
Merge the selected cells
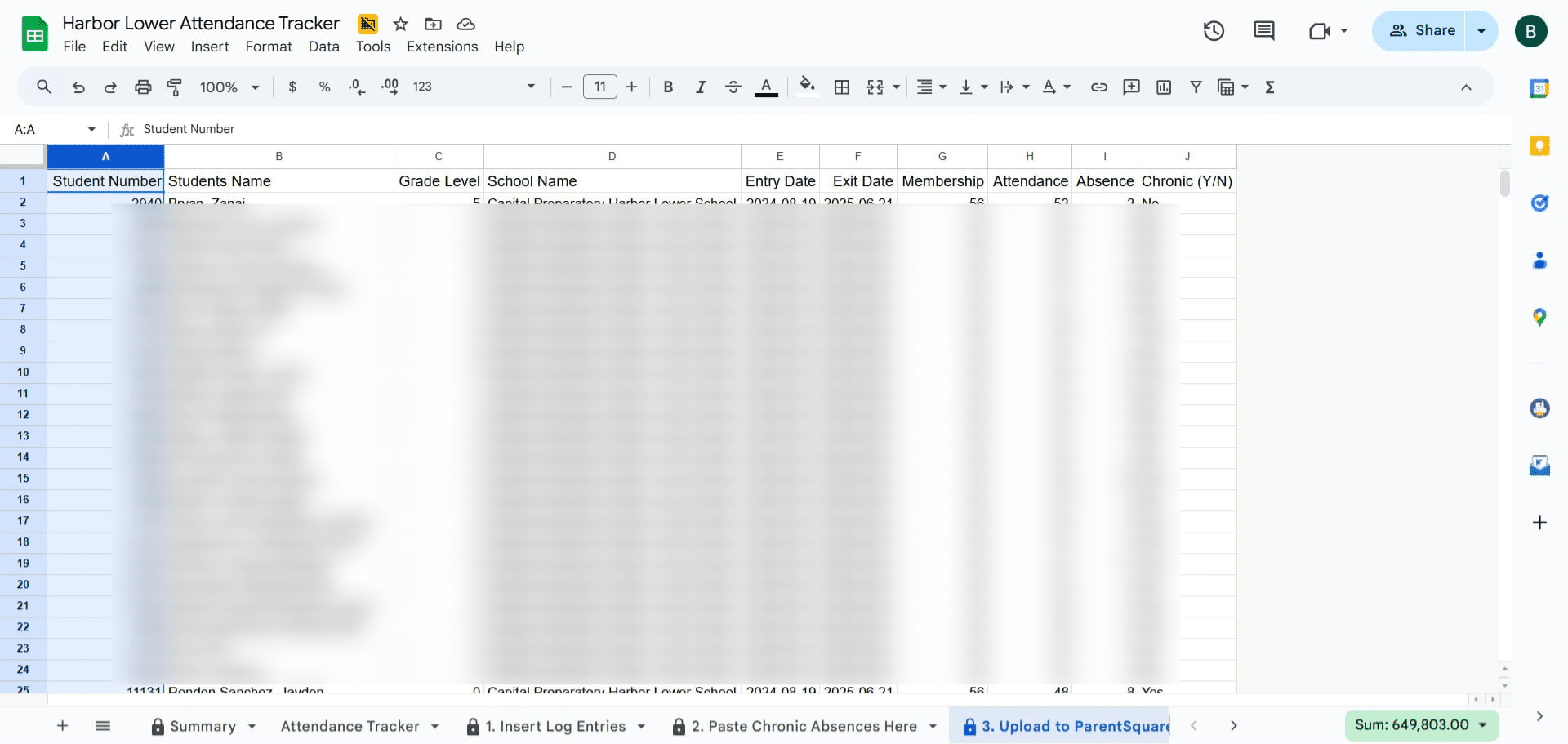pos(875,87)
